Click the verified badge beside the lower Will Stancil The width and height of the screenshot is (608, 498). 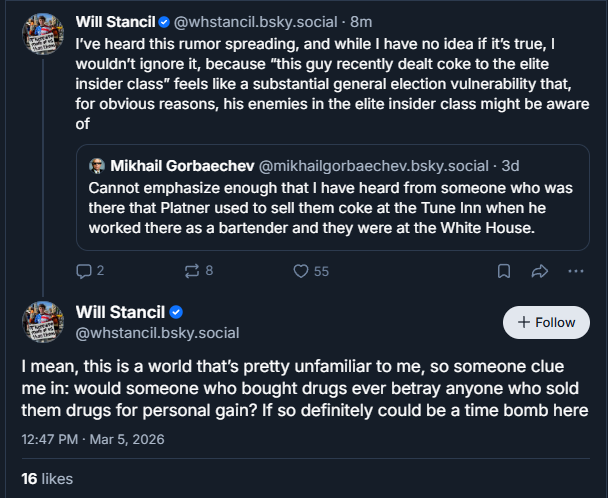pos(176,312)
